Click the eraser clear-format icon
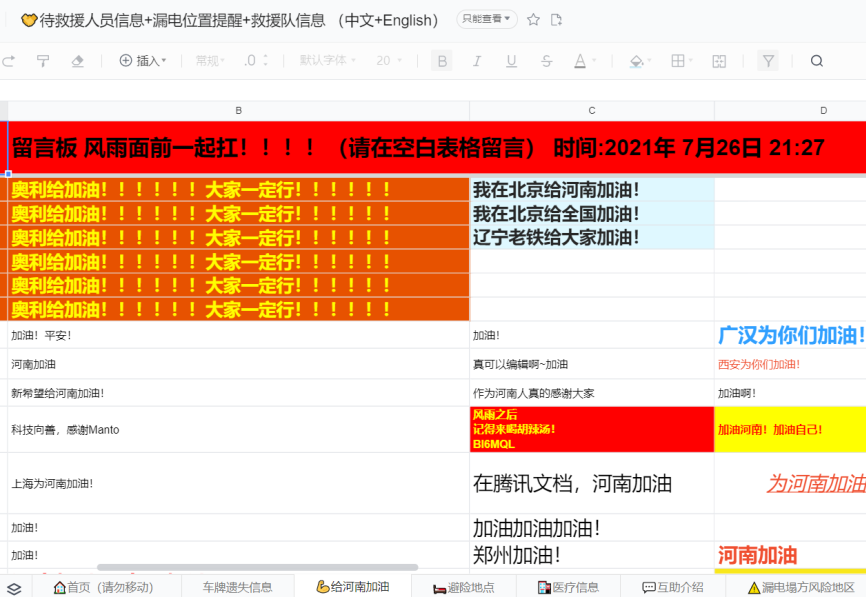Screen dimensions: 866x597 pyautogui.click(x=78, y=61)
